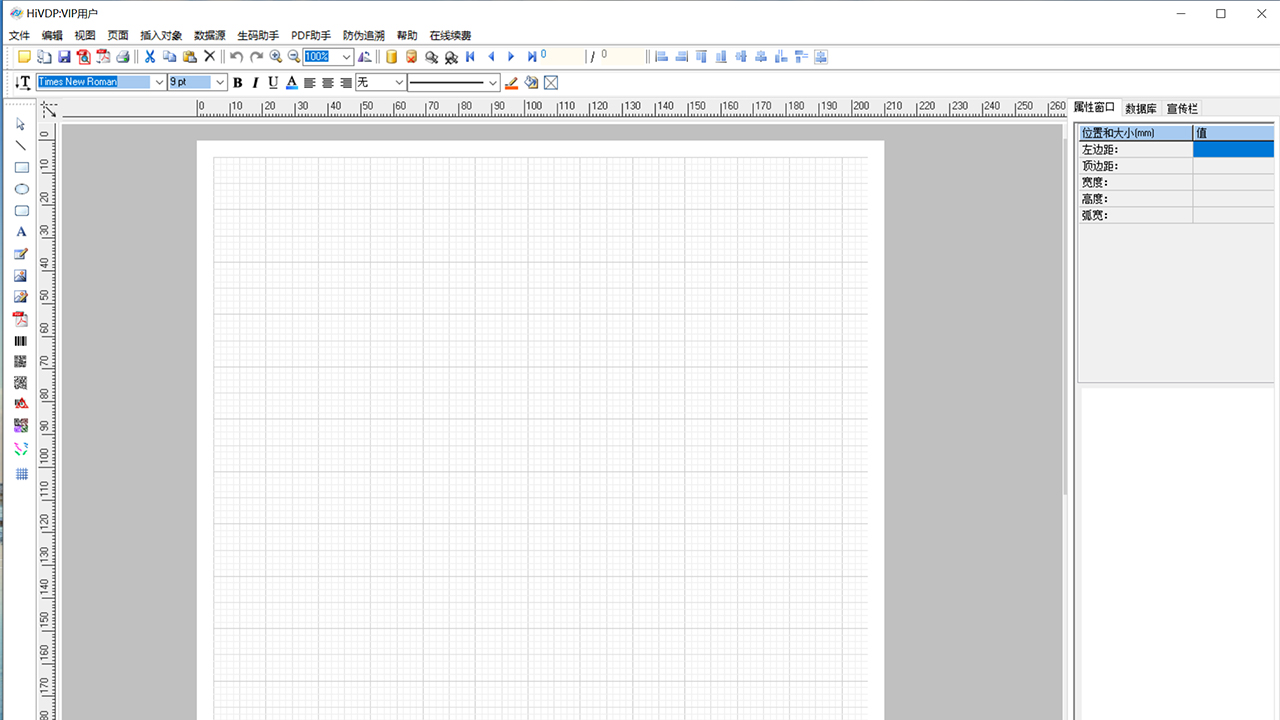Open the line style dropdown

493,82
